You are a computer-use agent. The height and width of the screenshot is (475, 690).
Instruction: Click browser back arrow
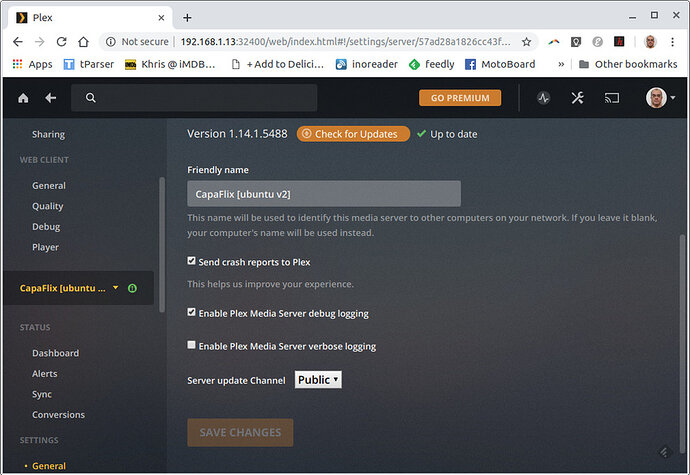click(x=18, y=42)
